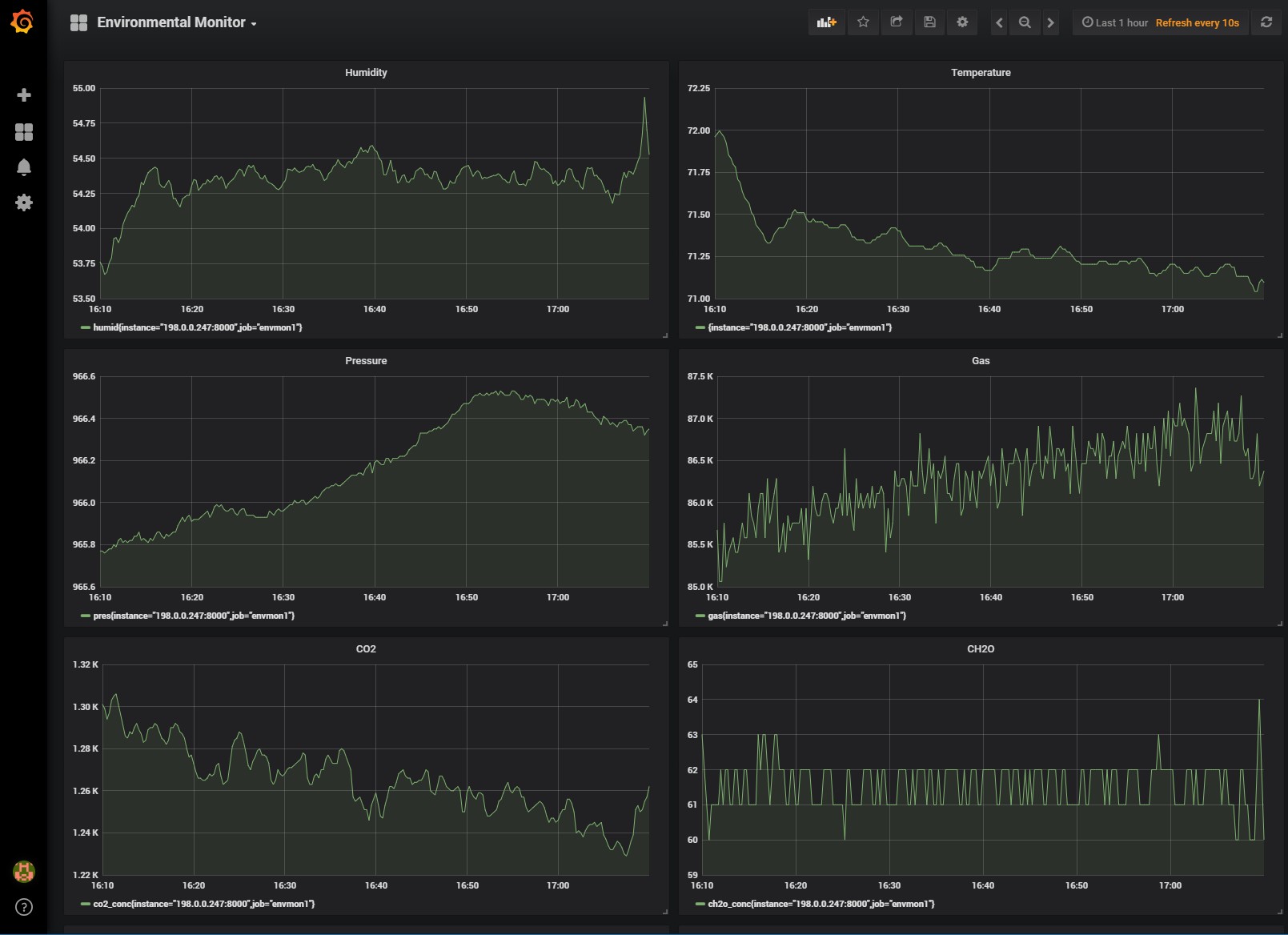
Task: Mark dashboard as favorite with star icon
Action: pos(863,22)
